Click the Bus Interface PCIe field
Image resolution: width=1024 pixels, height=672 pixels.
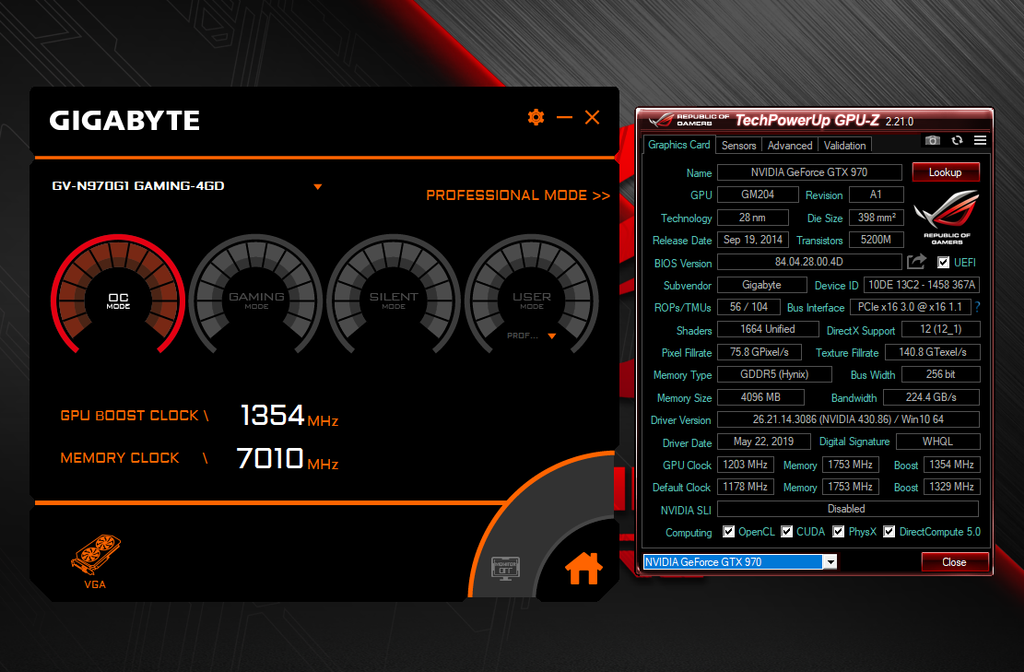[910, 307]
